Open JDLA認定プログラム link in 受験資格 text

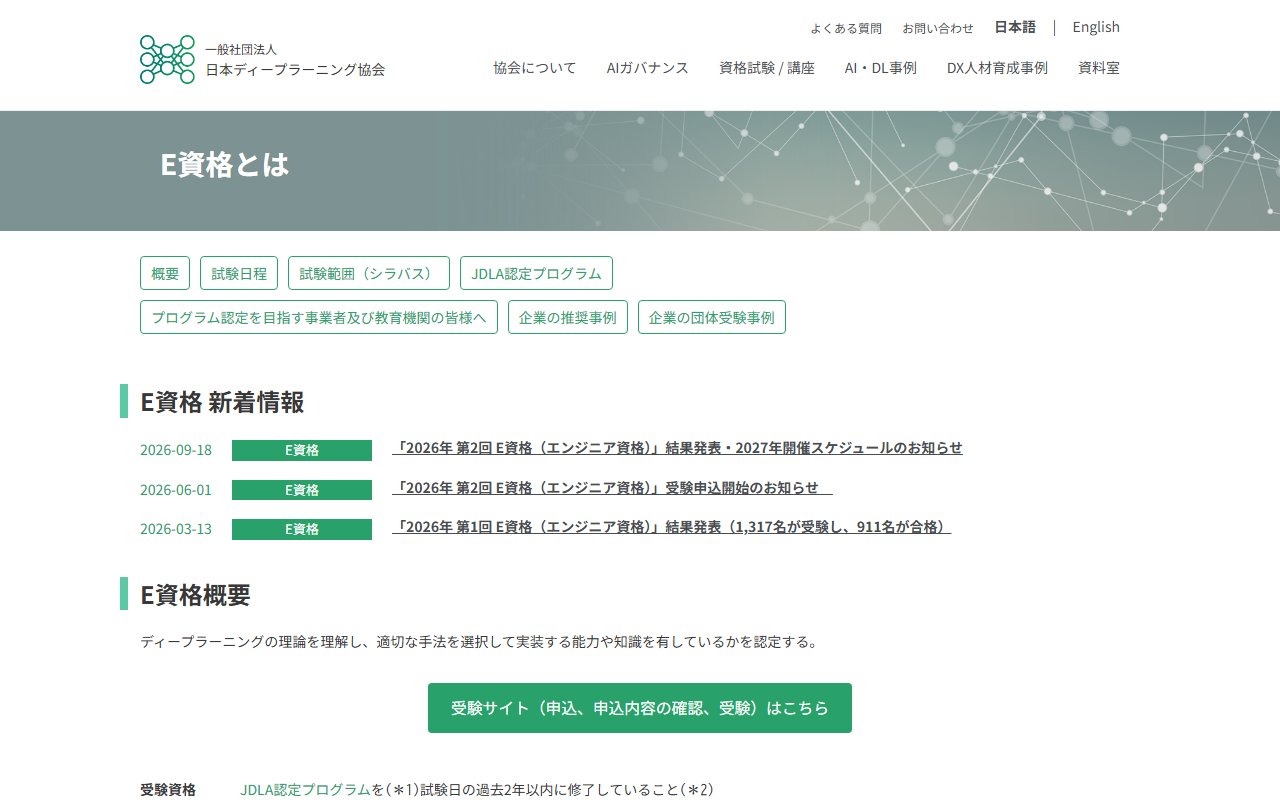[305, 790]
